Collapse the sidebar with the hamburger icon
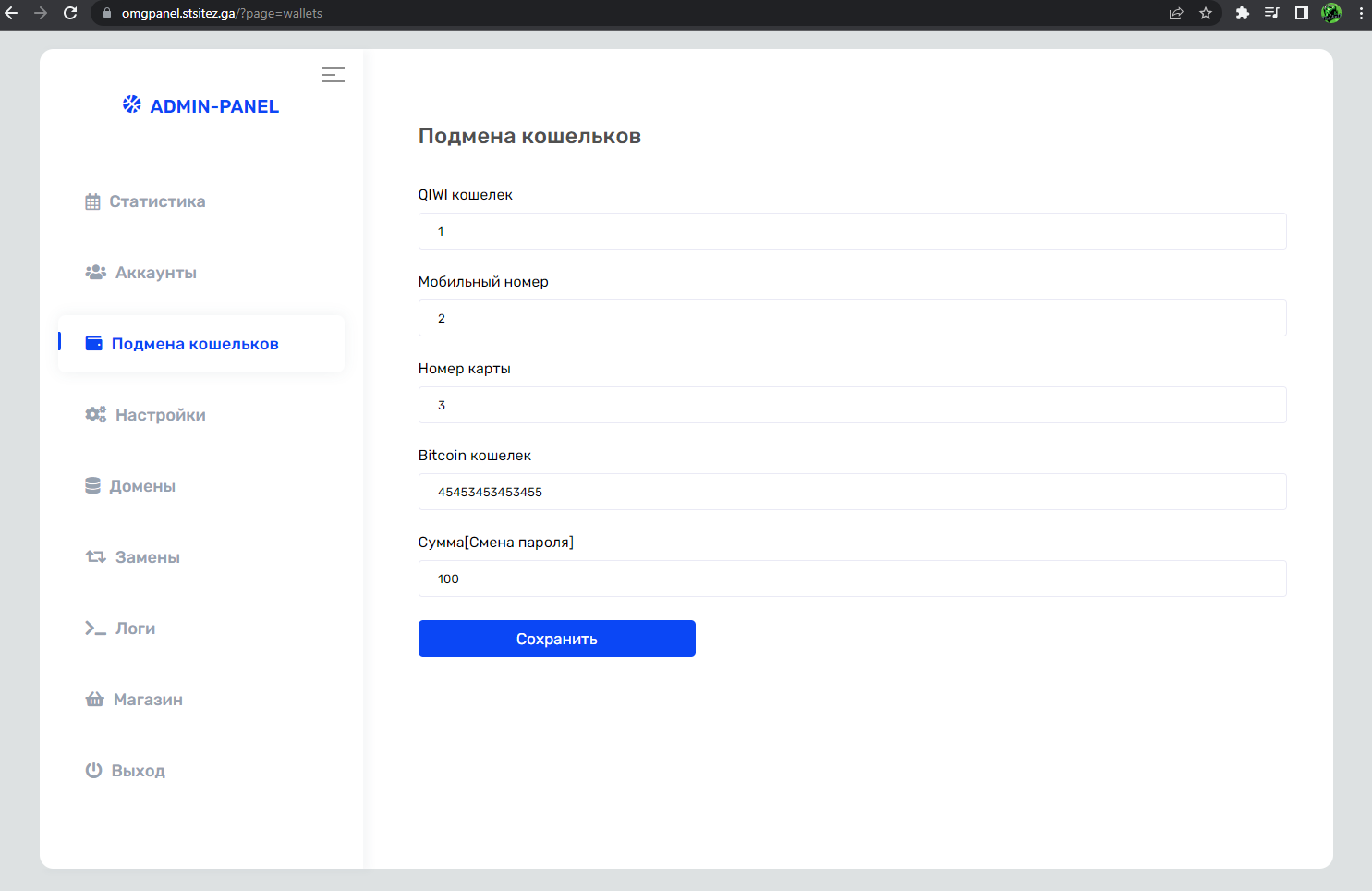 pyautogui.click(x=333, y=75)
